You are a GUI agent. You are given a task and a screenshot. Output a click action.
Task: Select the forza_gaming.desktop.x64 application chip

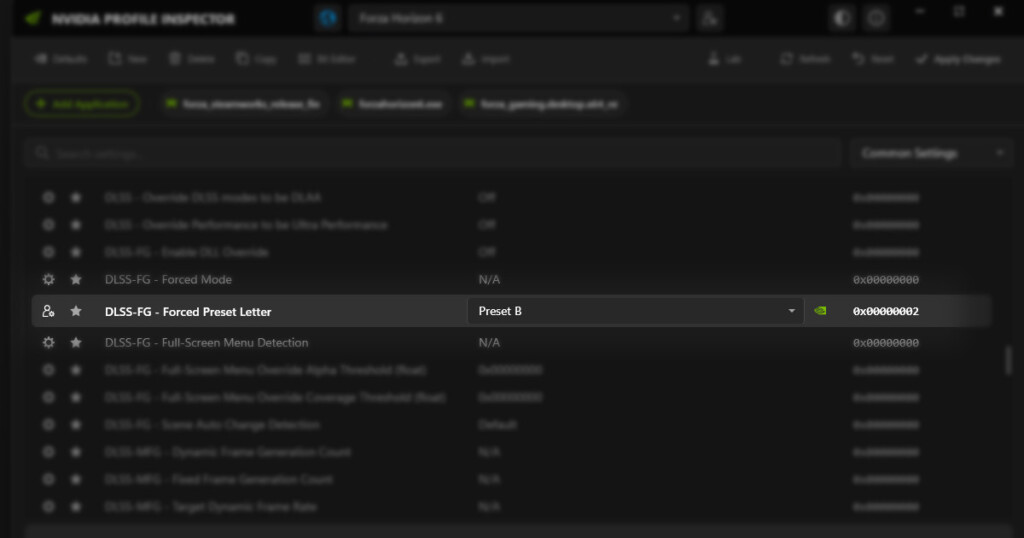[x=541, y=104]
